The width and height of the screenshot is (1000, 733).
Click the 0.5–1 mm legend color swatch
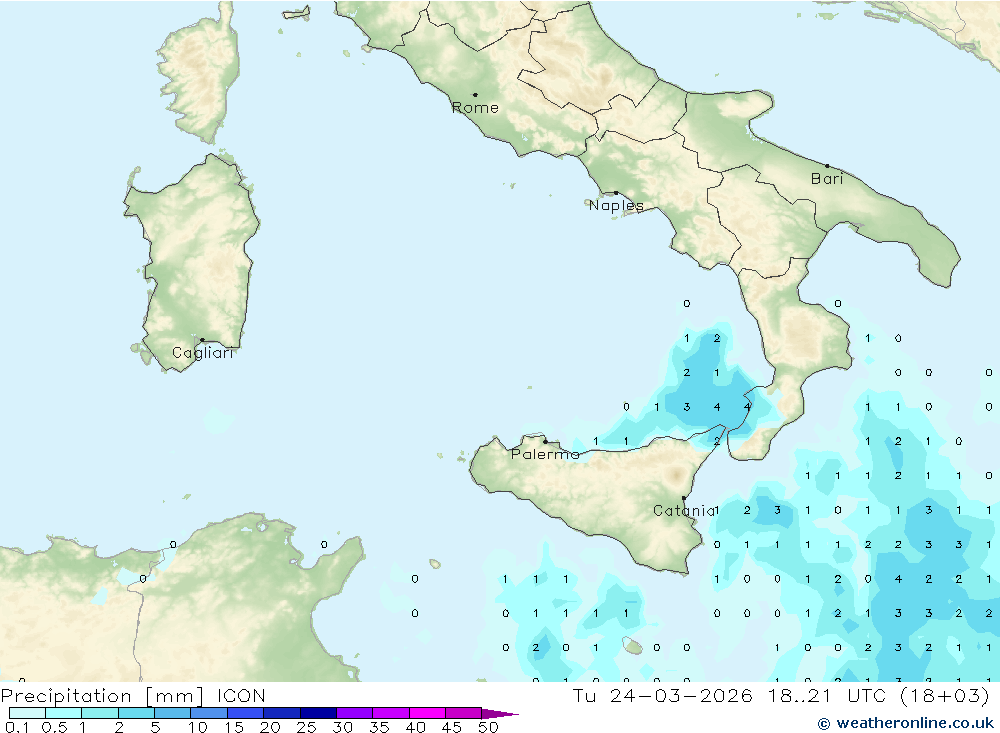click(x=64, y=713)
